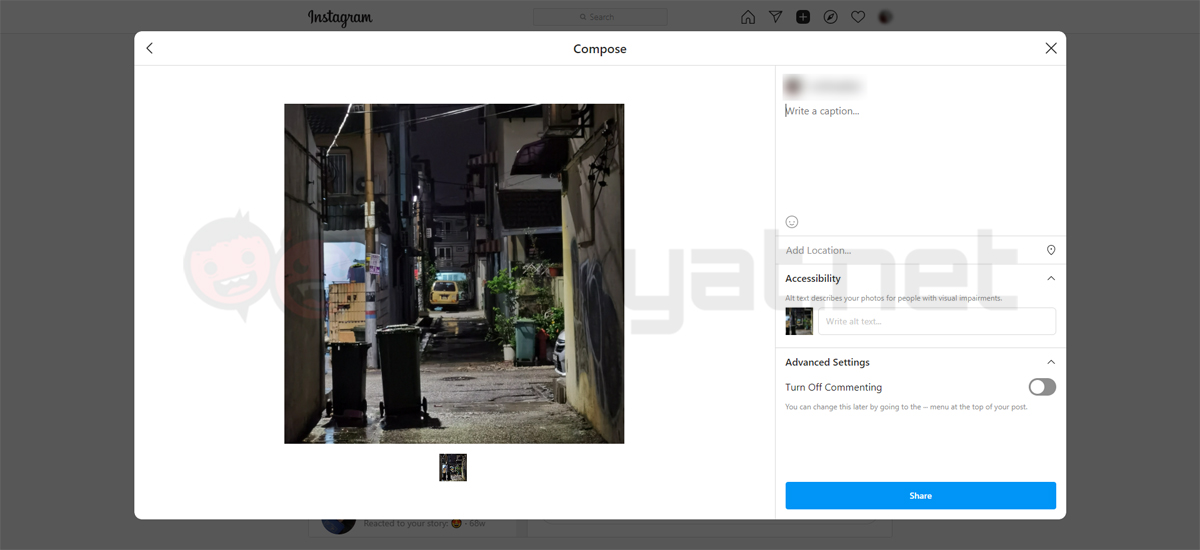Focus the Search field in the top bar
Screen dimensions: 1200x550
(600, 17)
